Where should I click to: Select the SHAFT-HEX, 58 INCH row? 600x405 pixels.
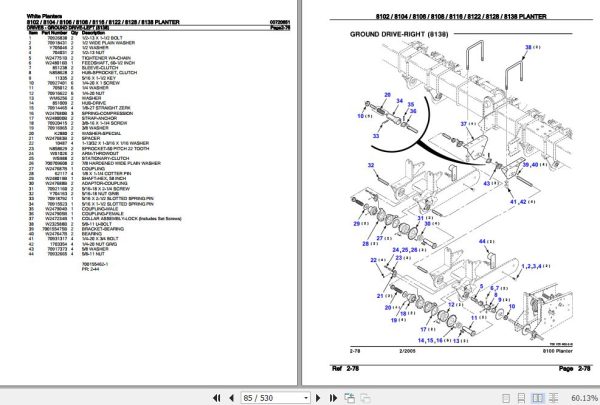point(77,179)
